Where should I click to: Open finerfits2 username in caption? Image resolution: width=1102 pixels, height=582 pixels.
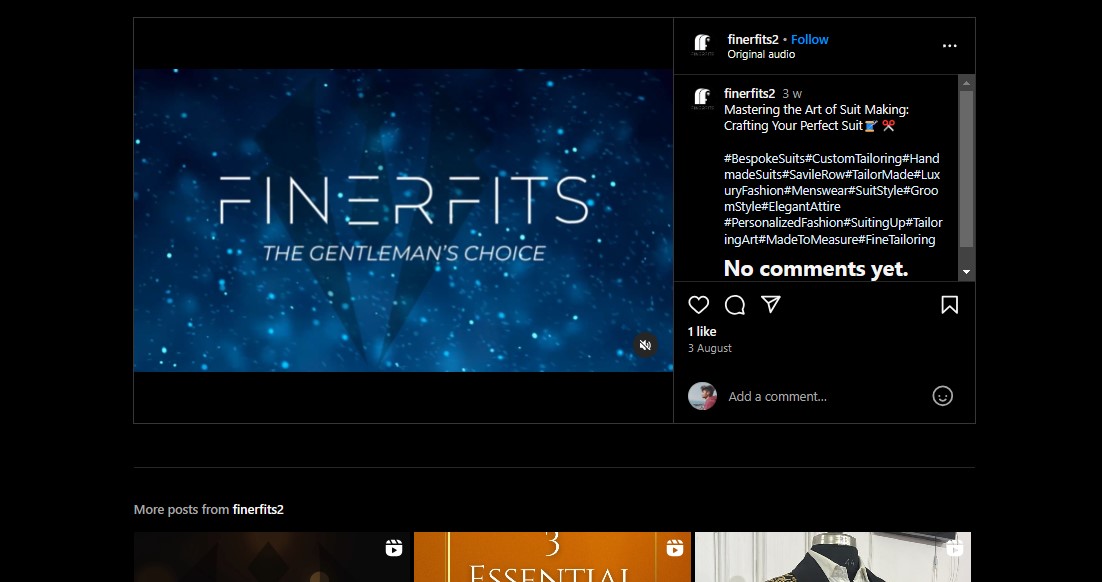coord(749,93)
